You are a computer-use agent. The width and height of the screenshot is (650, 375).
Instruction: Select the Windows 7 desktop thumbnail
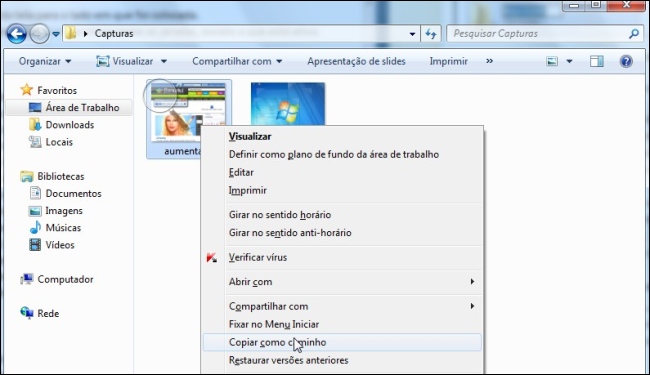pos(288,104)
